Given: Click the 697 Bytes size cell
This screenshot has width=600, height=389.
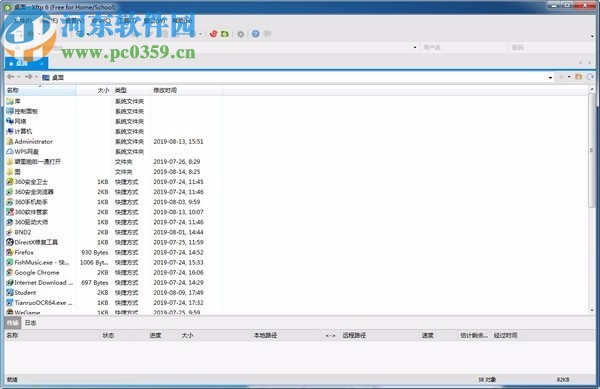Looking at the screenshot, I should (95, 283).
